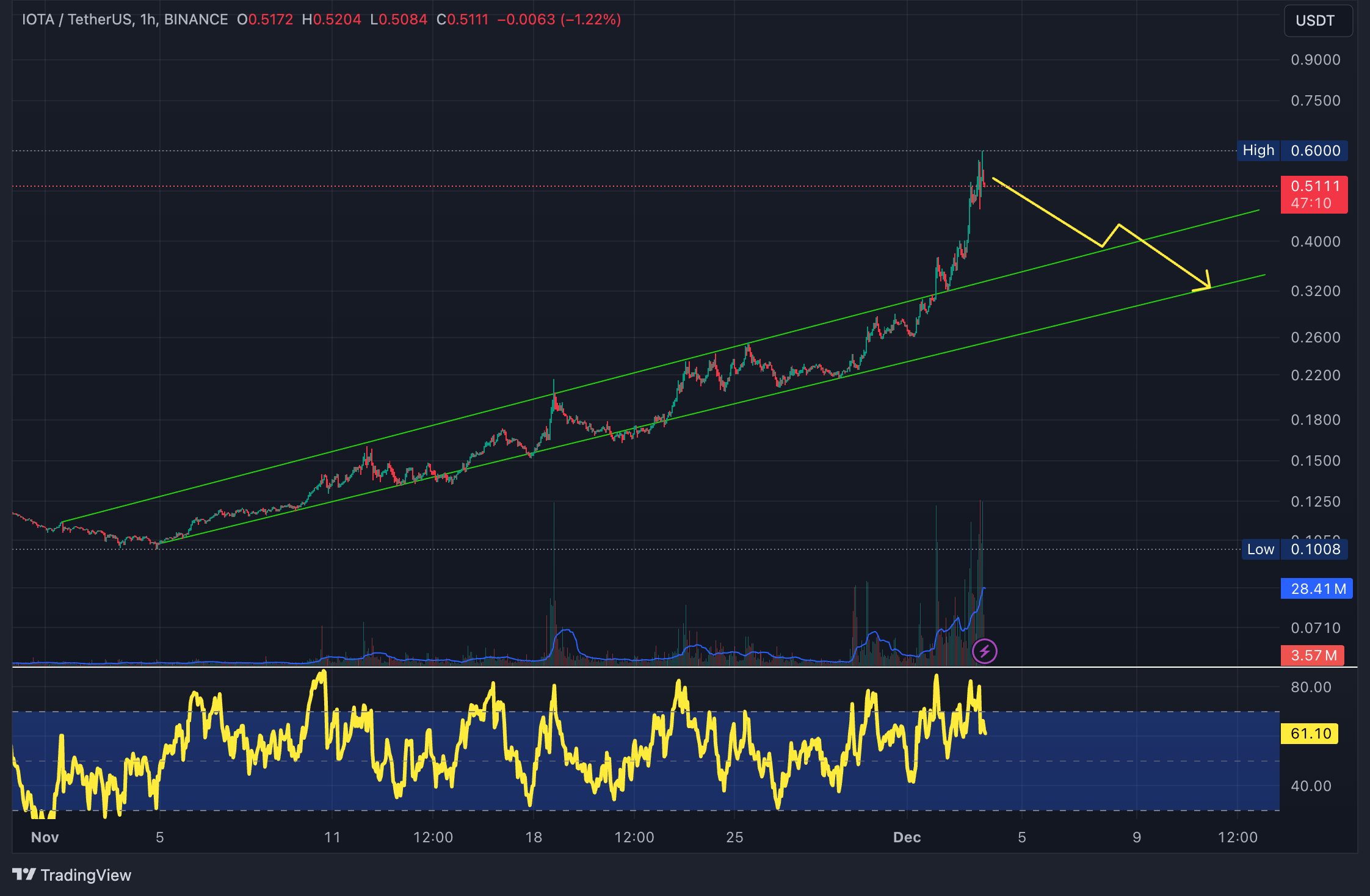Click the 18 date on time axis

[x=534, y=837]
